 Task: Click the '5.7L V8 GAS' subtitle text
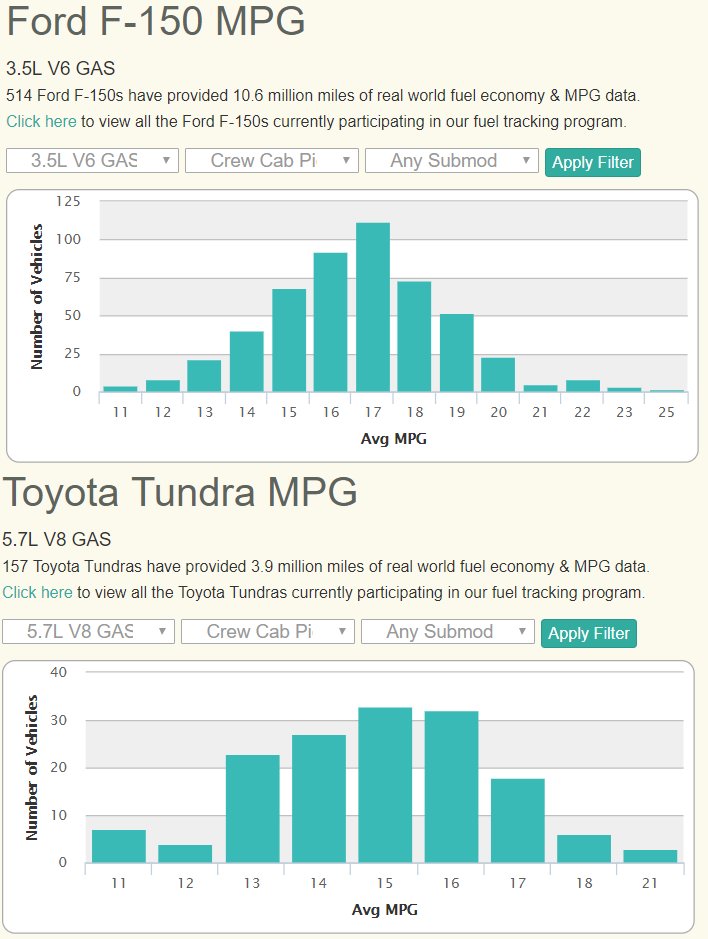(x=57, y=539)
